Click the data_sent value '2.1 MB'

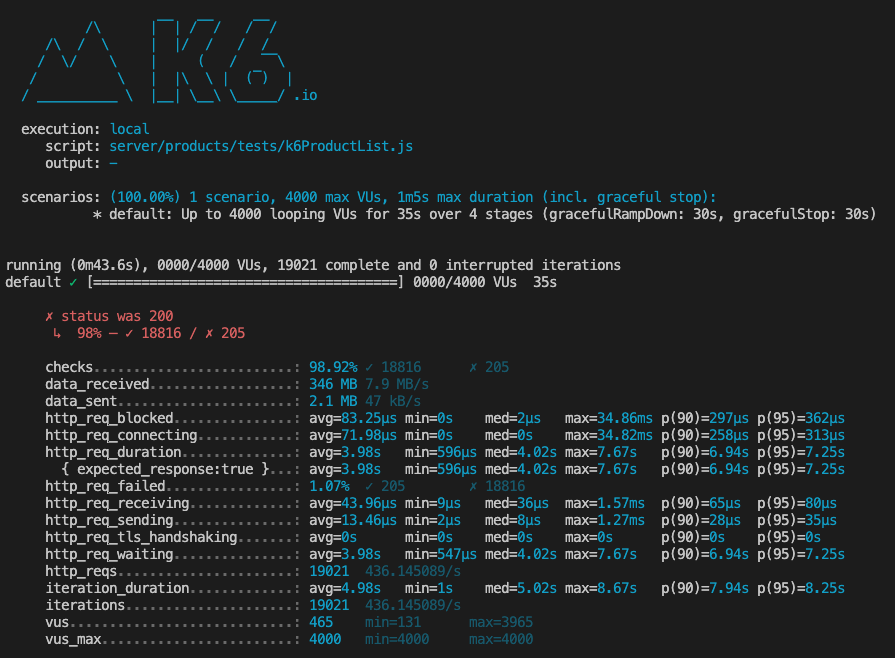[333, 401]
